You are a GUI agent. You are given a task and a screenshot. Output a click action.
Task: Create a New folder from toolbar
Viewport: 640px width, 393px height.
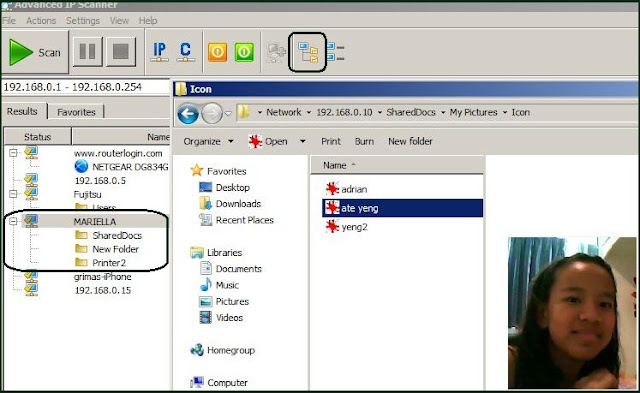(410, 141)
